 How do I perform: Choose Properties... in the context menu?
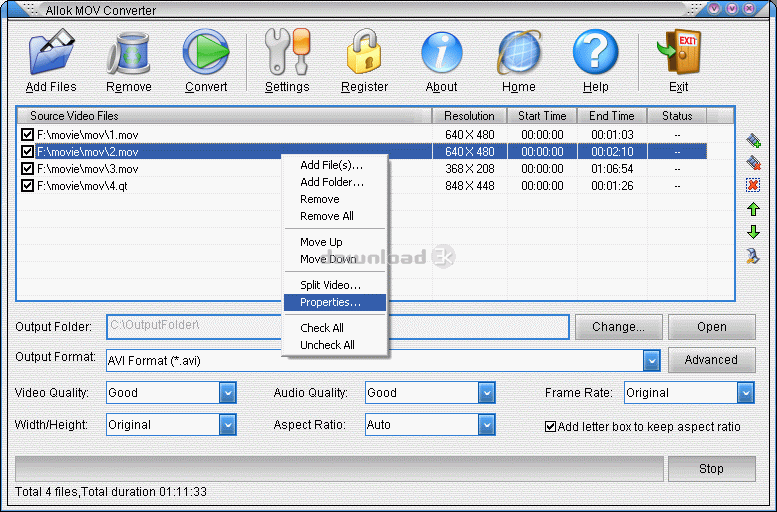pyautogui.click(x=330, y=302)
